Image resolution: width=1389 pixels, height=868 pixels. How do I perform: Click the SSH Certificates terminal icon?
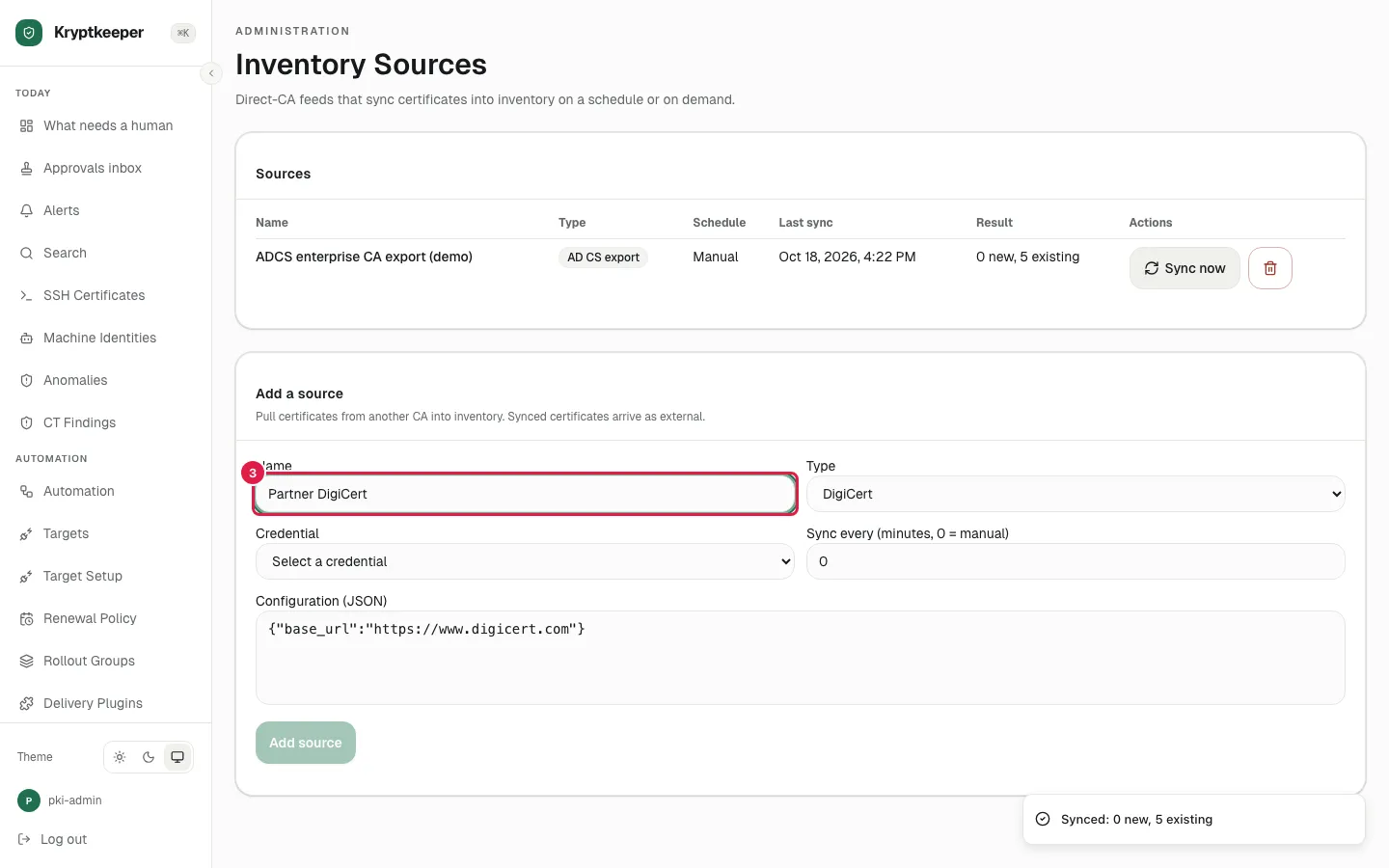[x=26, y=295]
